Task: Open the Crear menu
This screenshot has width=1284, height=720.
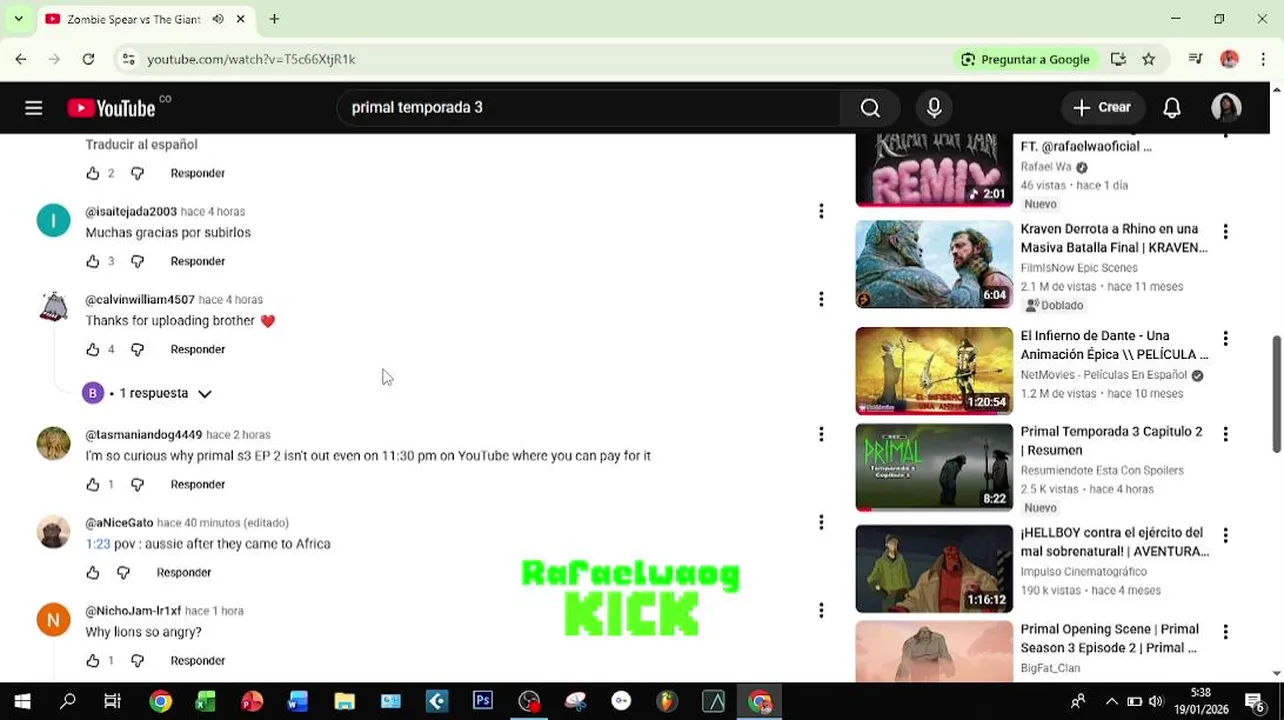Action: pyautogui.click(x=1101, y=108)
